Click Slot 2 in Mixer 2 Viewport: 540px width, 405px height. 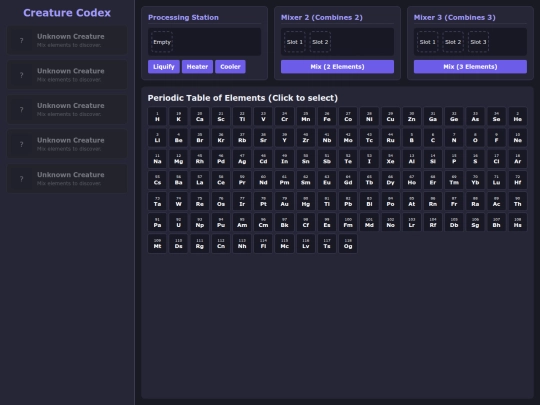320,42
